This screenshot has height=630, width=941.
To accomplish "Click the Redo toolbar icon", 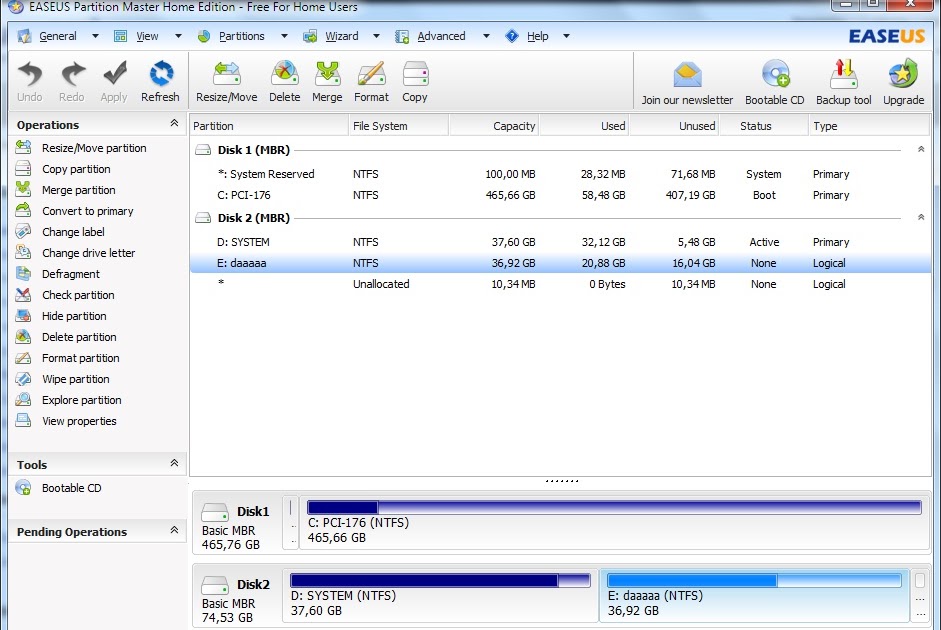I will (x=71, y=82).
